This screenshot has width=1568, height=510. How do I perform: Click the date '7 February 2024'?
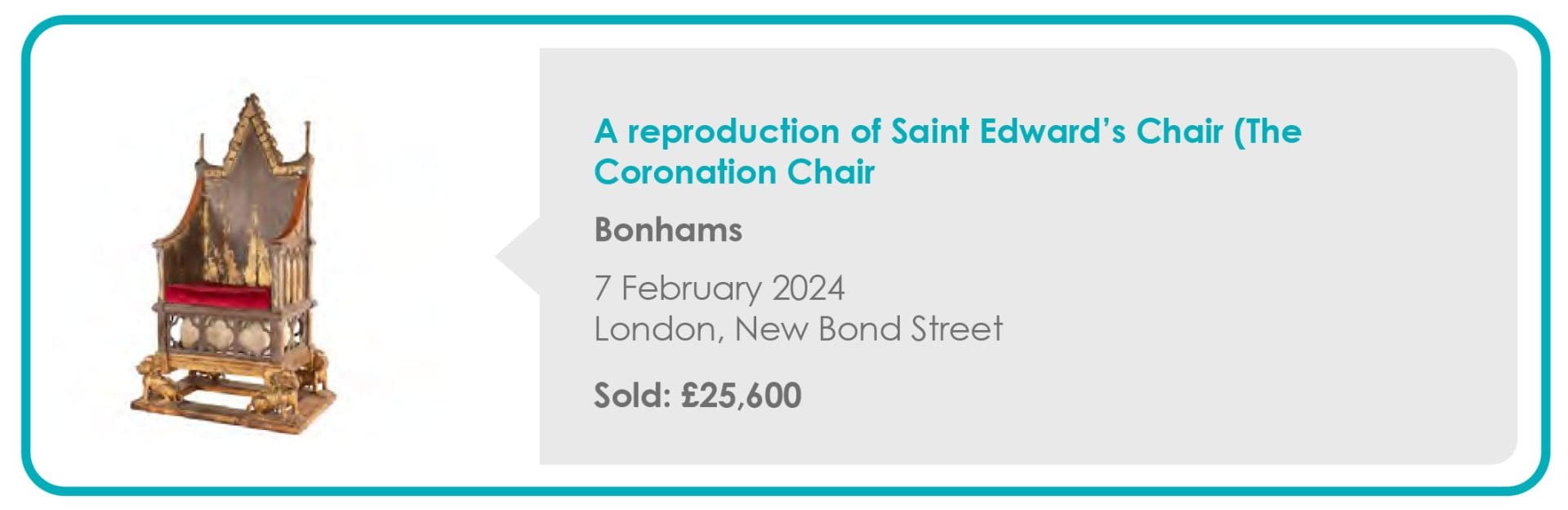pos(719,288)
